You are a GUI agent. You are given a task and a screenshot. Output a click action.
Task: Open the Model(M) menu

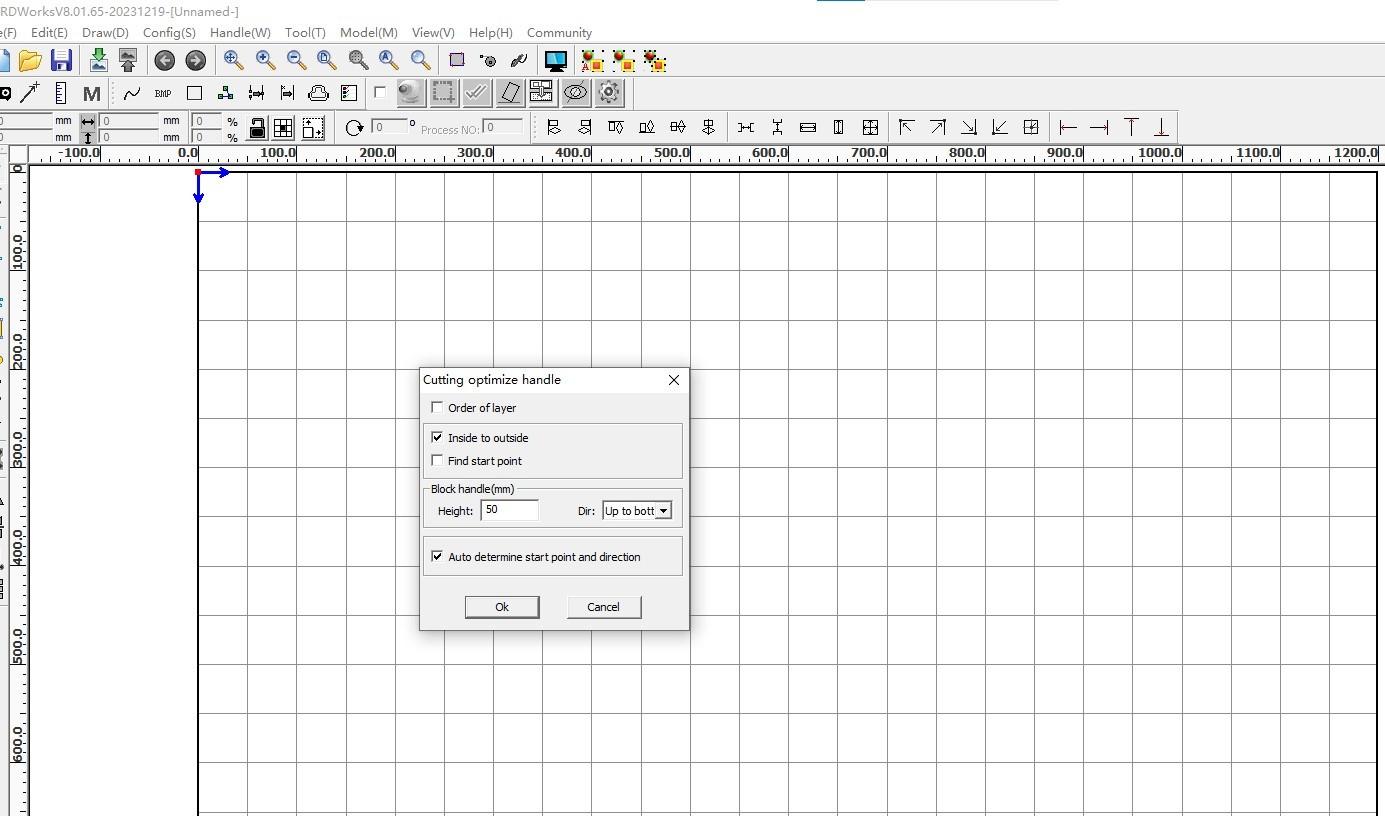(x=369, y=33)
